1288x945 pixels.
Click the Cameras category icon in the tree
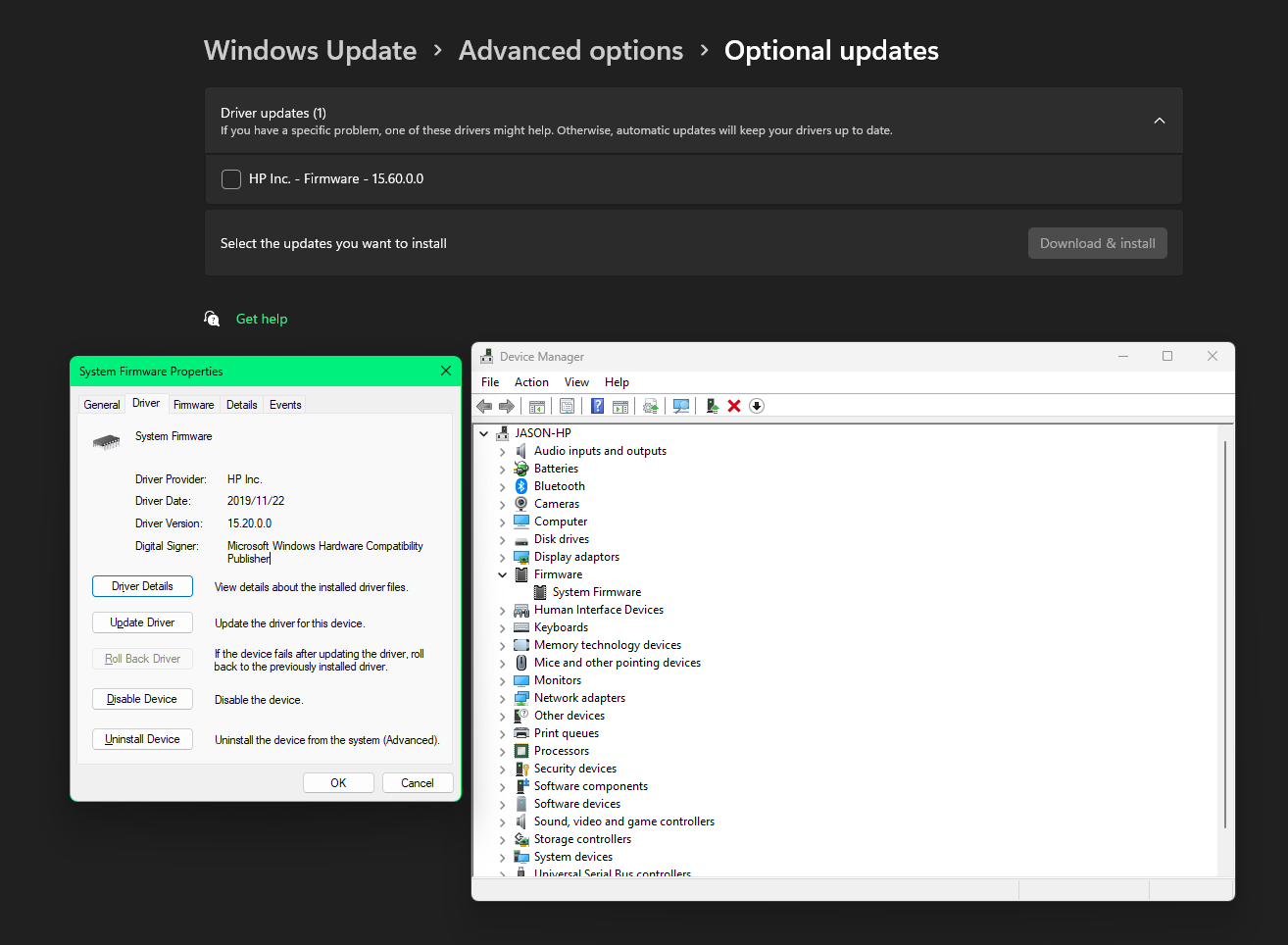pyautogui.click(x=521, y=504)
